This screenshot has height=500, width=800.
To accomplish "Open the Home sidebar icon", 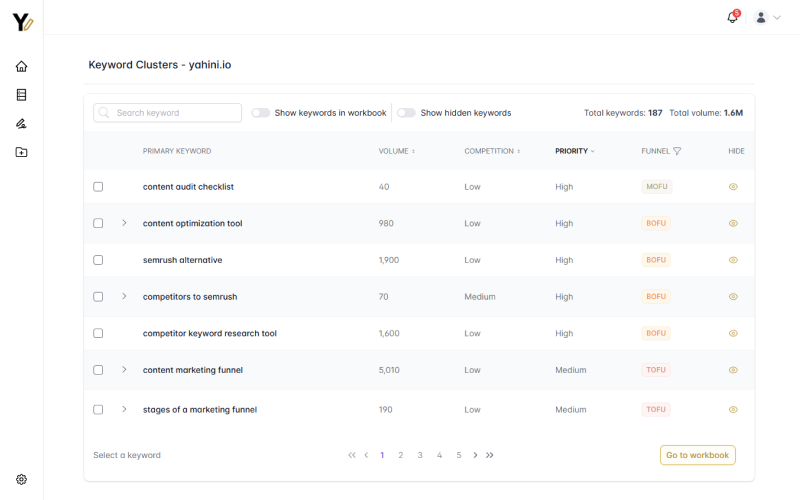I will pyautogui.click(x=21, y=66).
